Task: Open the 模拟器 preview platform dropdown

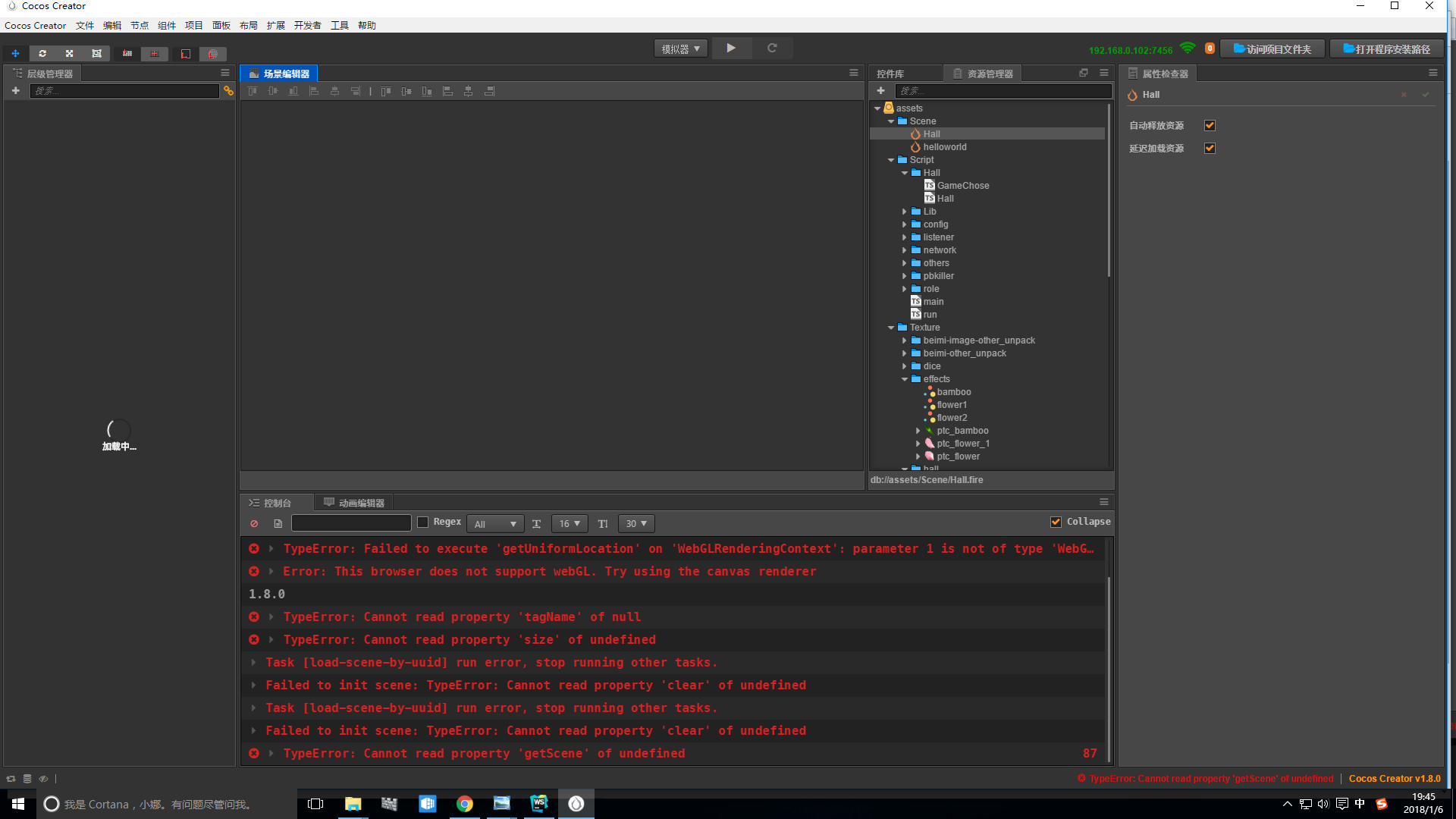Action: tap(680, 49)
